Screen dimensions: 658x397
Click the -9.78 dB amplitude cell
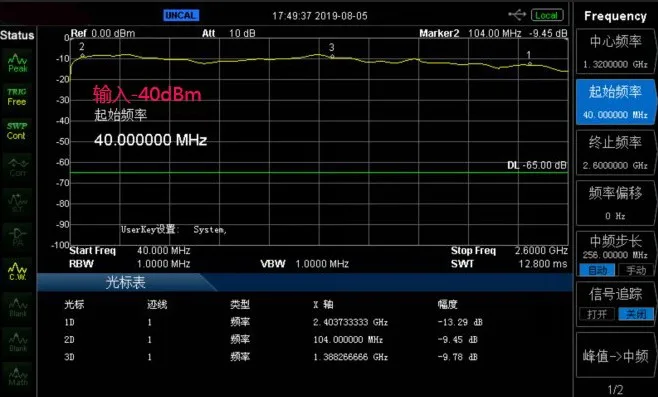(x=457, y=357)
